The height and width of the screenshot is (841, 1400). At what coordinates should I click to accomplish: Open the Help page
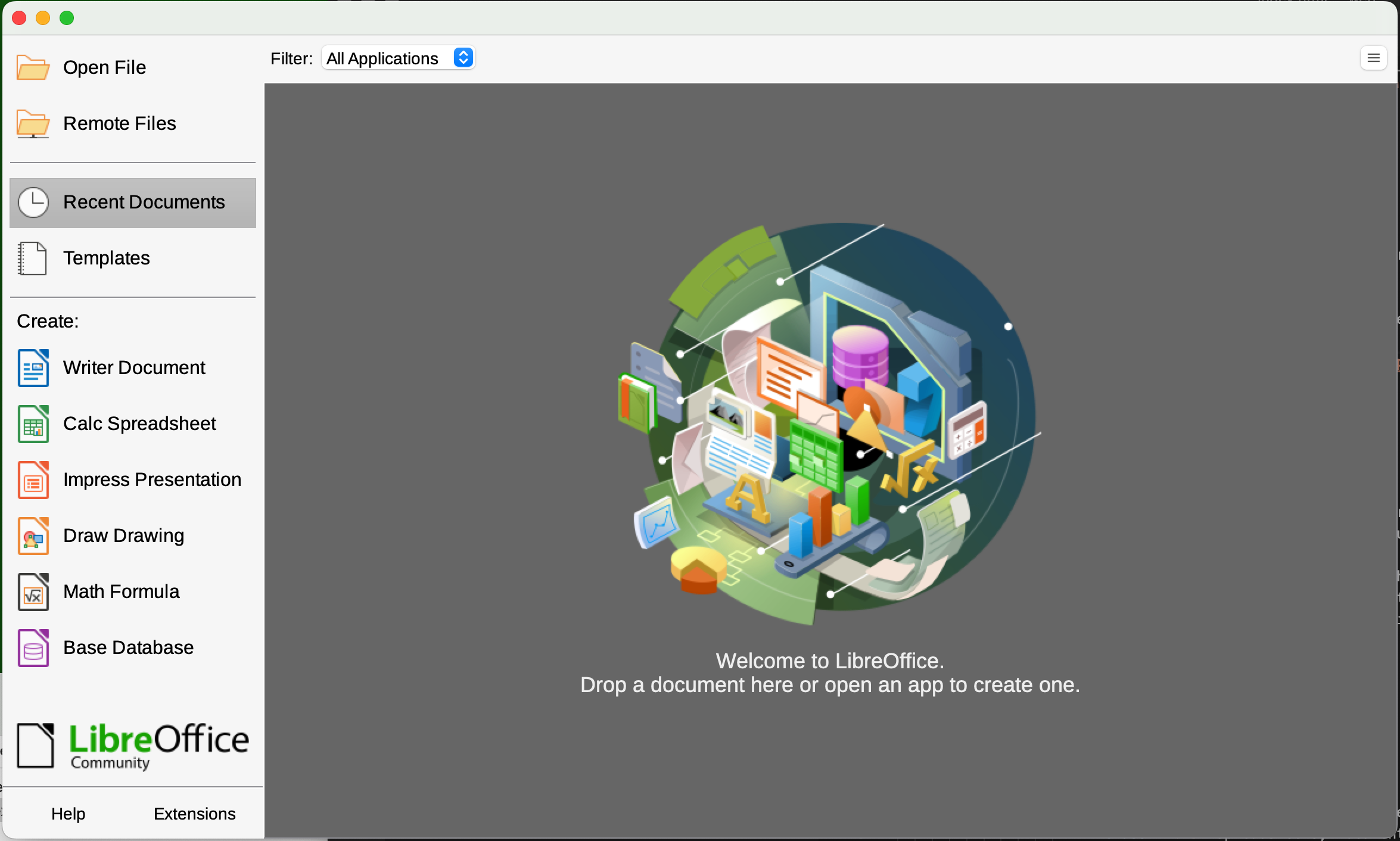68,814
